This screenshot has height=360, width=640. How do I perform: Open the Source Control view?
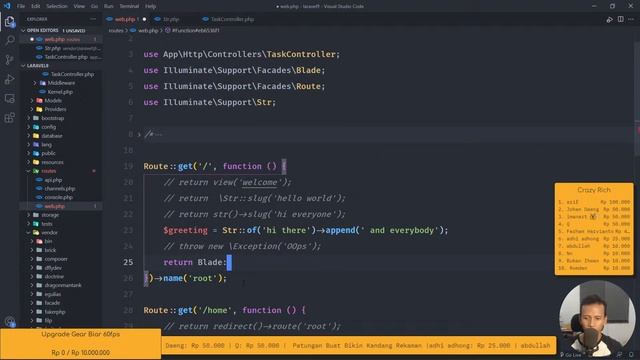[x=9, y=60]
